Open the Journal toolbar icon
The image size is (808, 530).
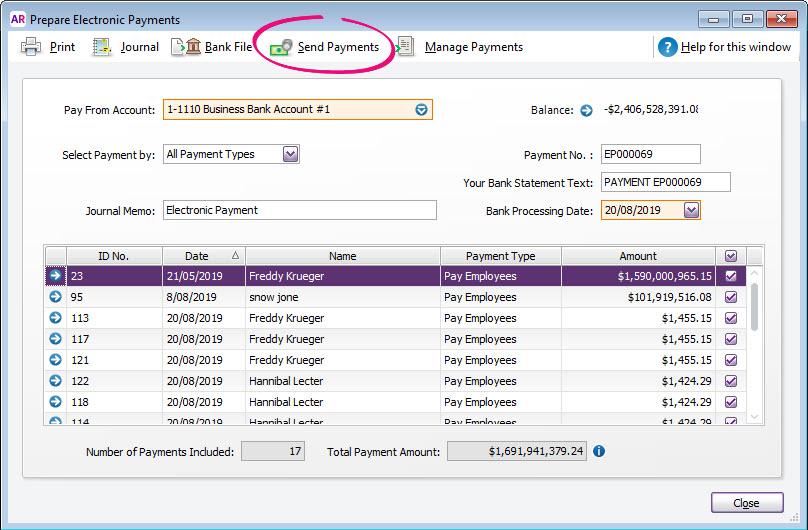pos(102,47)
